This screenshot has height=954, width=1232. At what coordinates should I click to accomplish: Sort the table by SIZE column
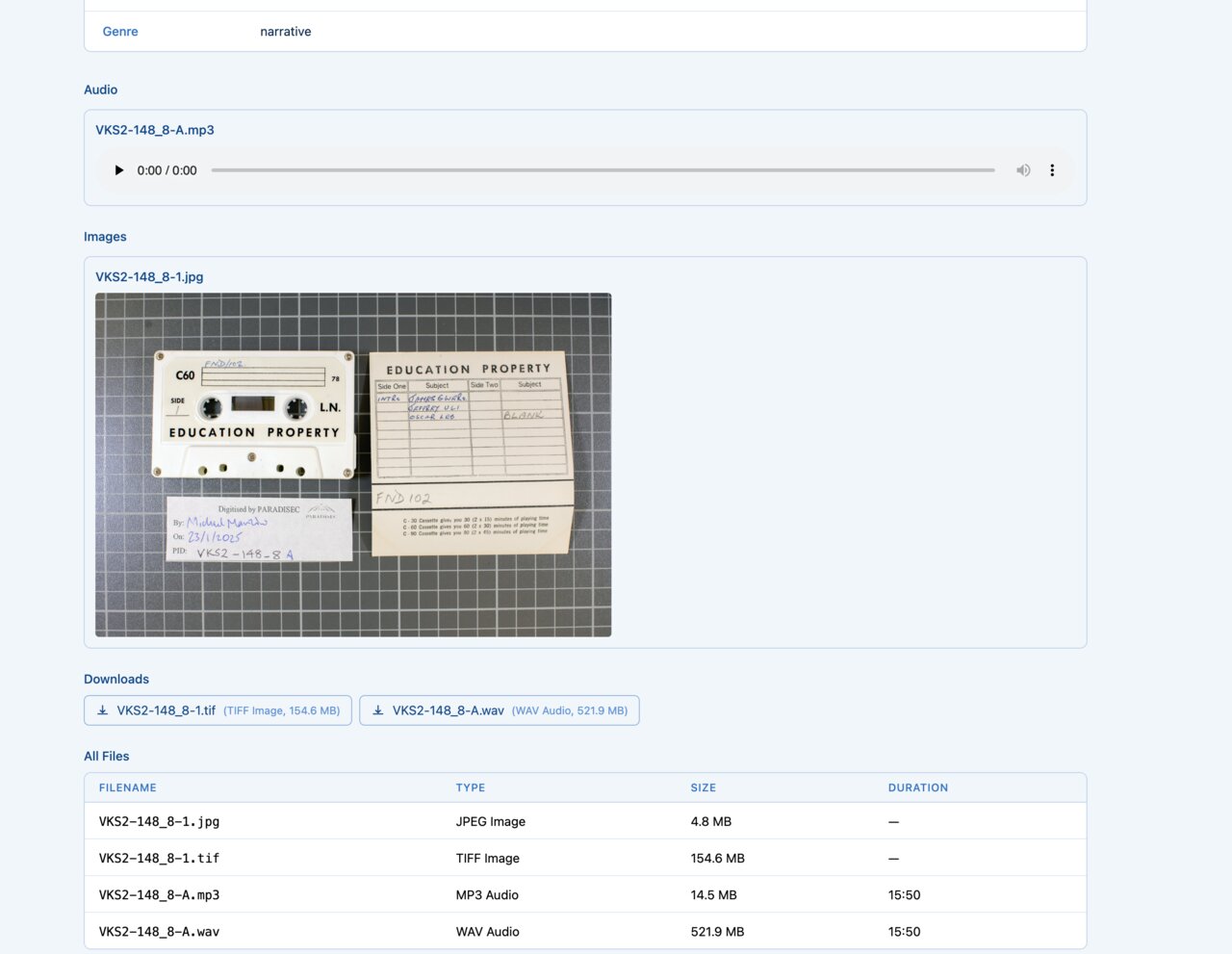pyautogui.click(x=703, y=787)
